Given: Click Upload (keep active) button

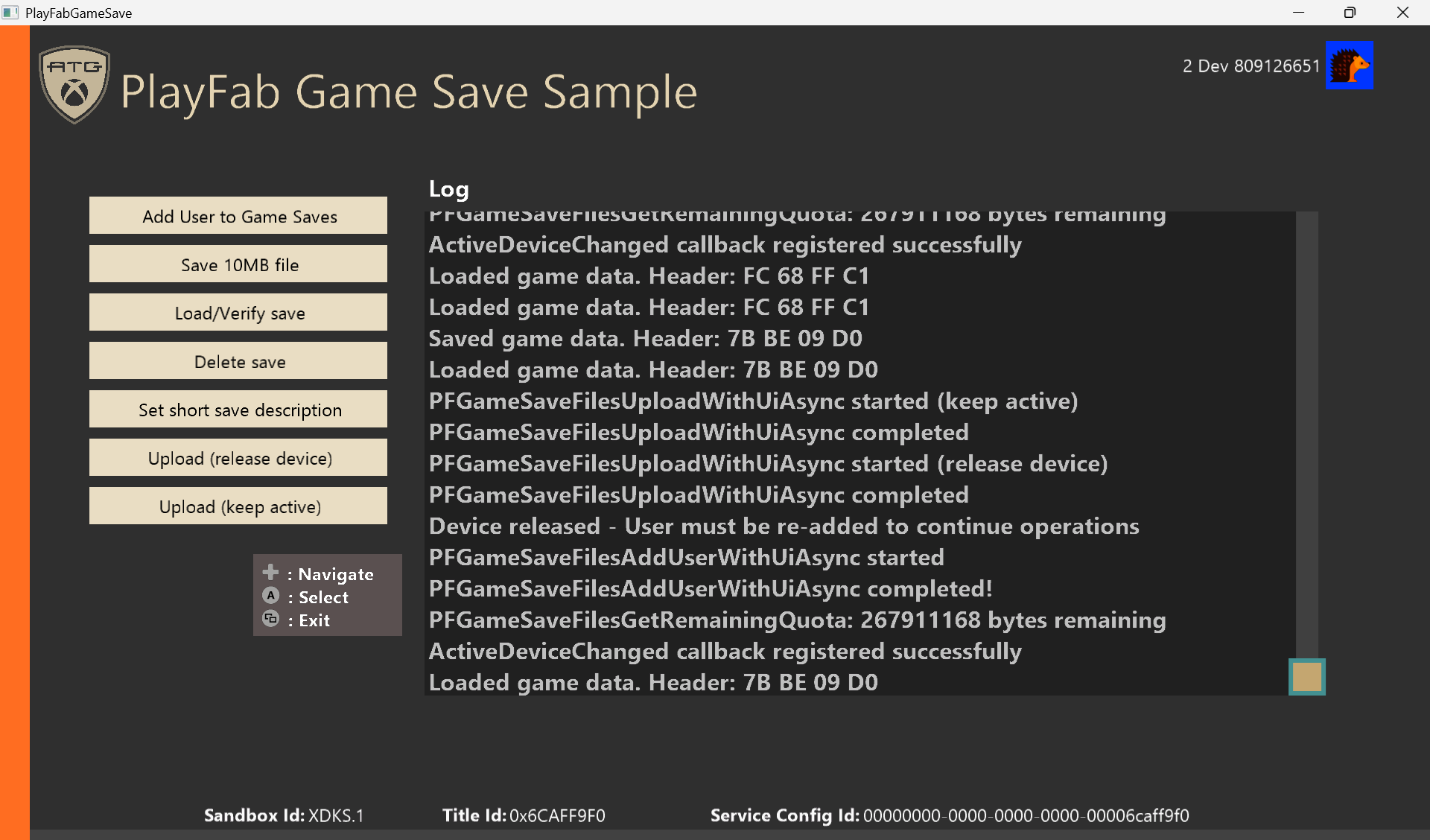Looking at the screenshot, I should (238, 506).
